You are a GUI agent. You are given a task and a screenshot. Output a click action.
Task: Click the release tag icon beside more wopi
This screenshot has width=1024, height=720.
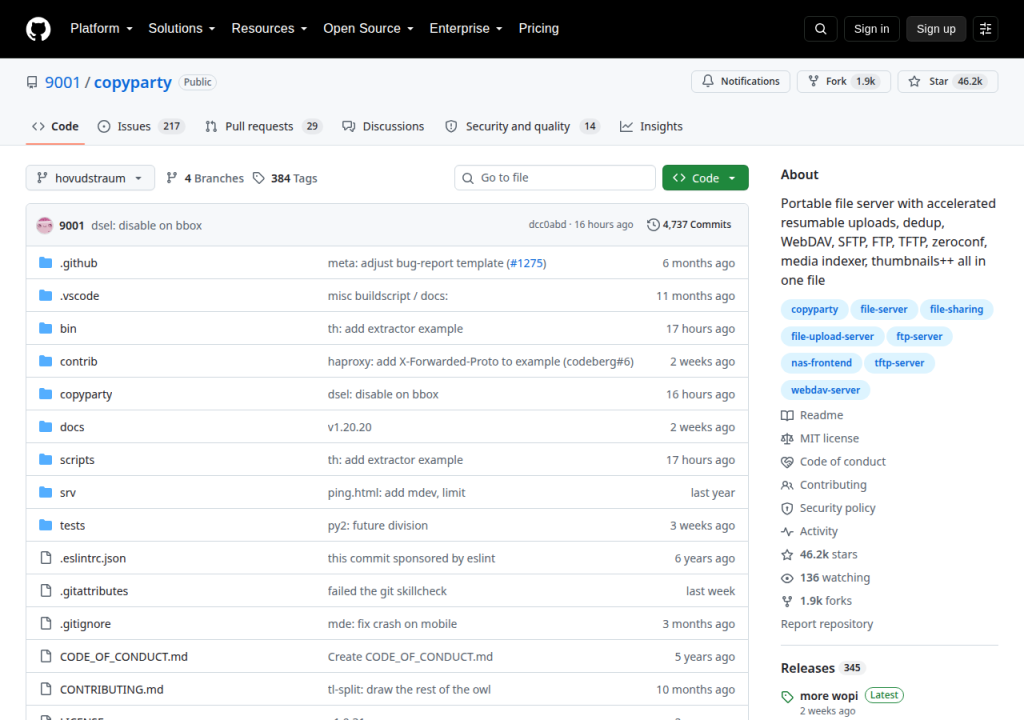click(x=787, y=696)
